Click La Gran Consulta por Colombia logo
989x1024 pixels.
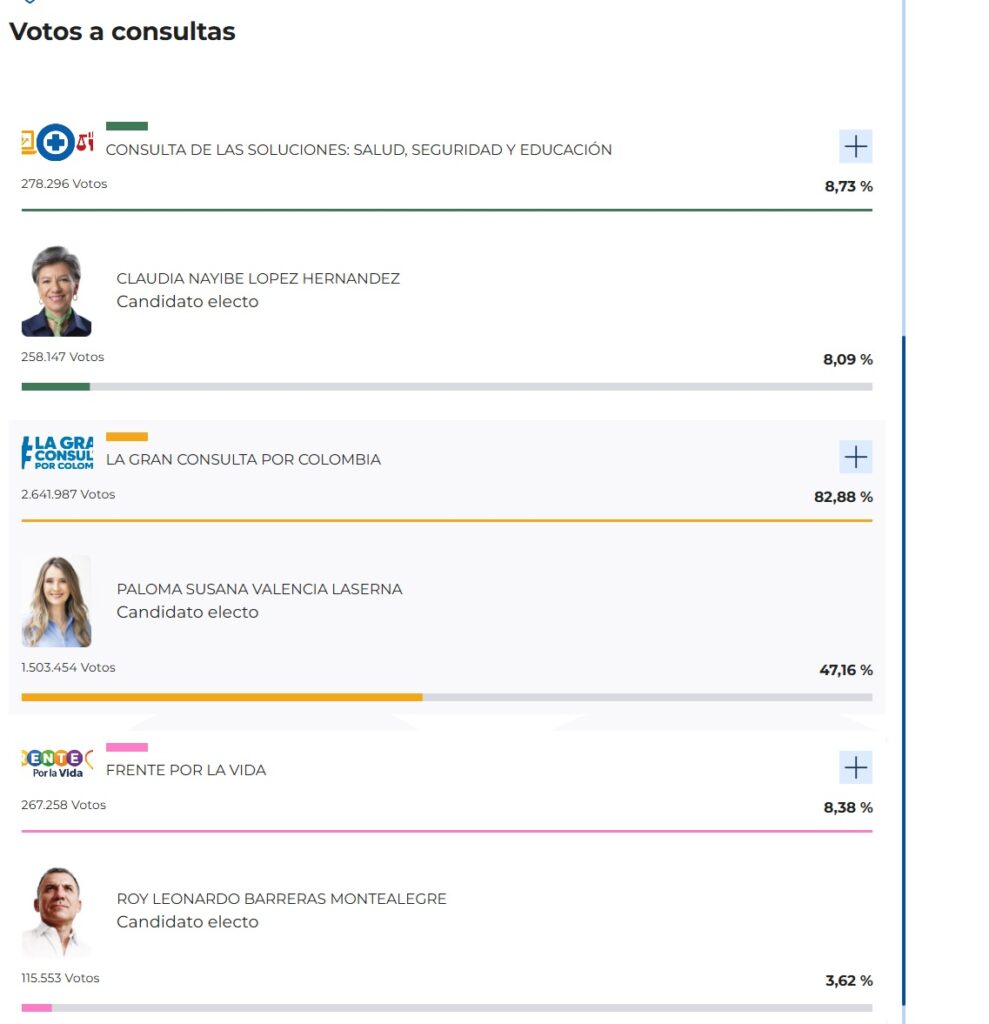57,452
